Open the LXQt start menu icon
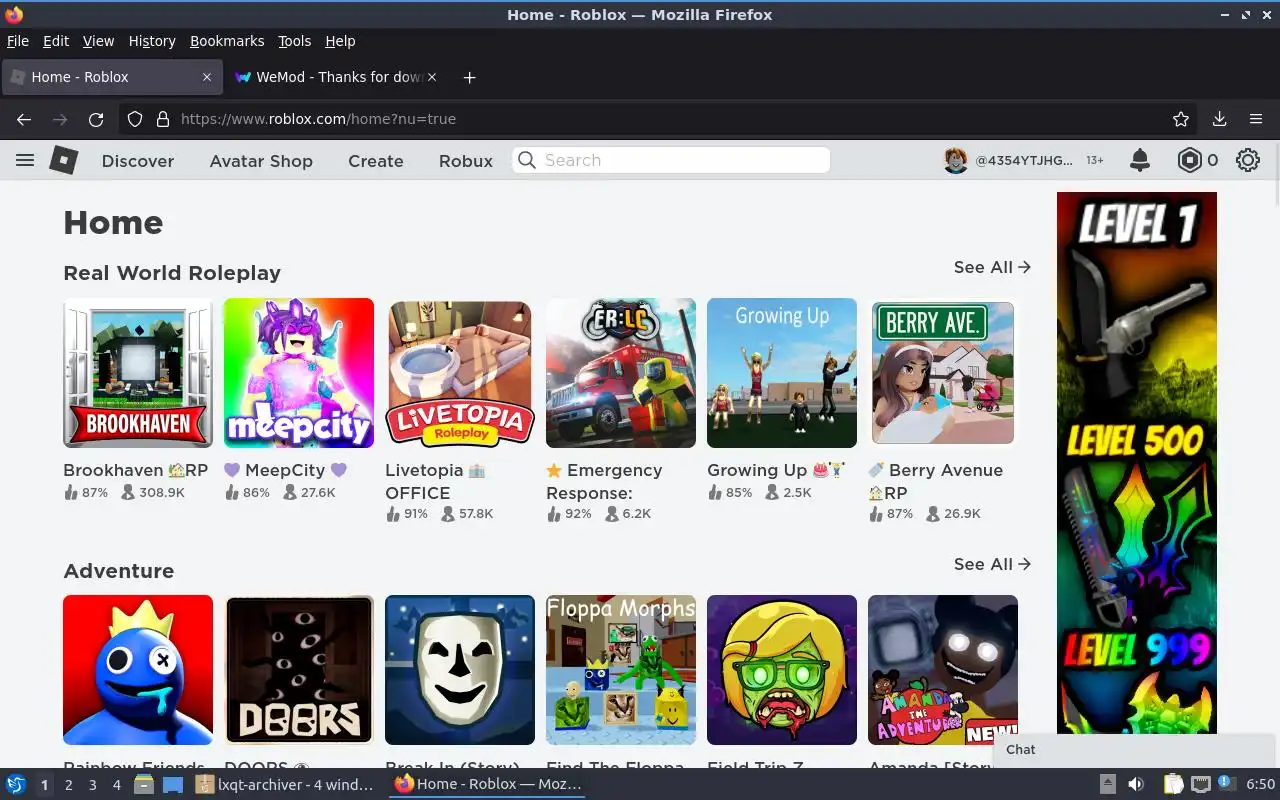 coord(16,784)
